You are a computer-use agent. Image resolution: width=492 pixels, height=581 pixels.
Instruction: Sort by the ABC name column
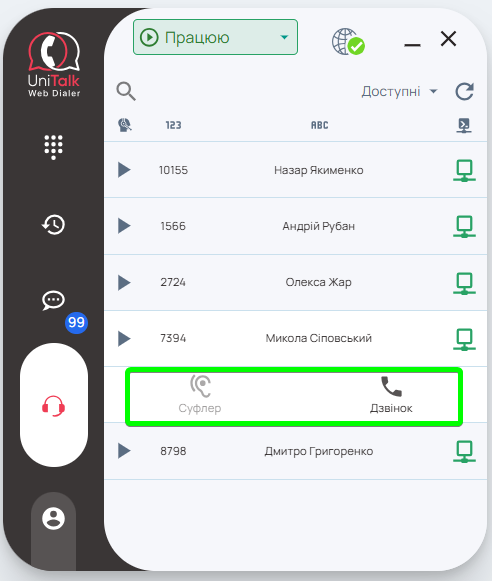319,125
